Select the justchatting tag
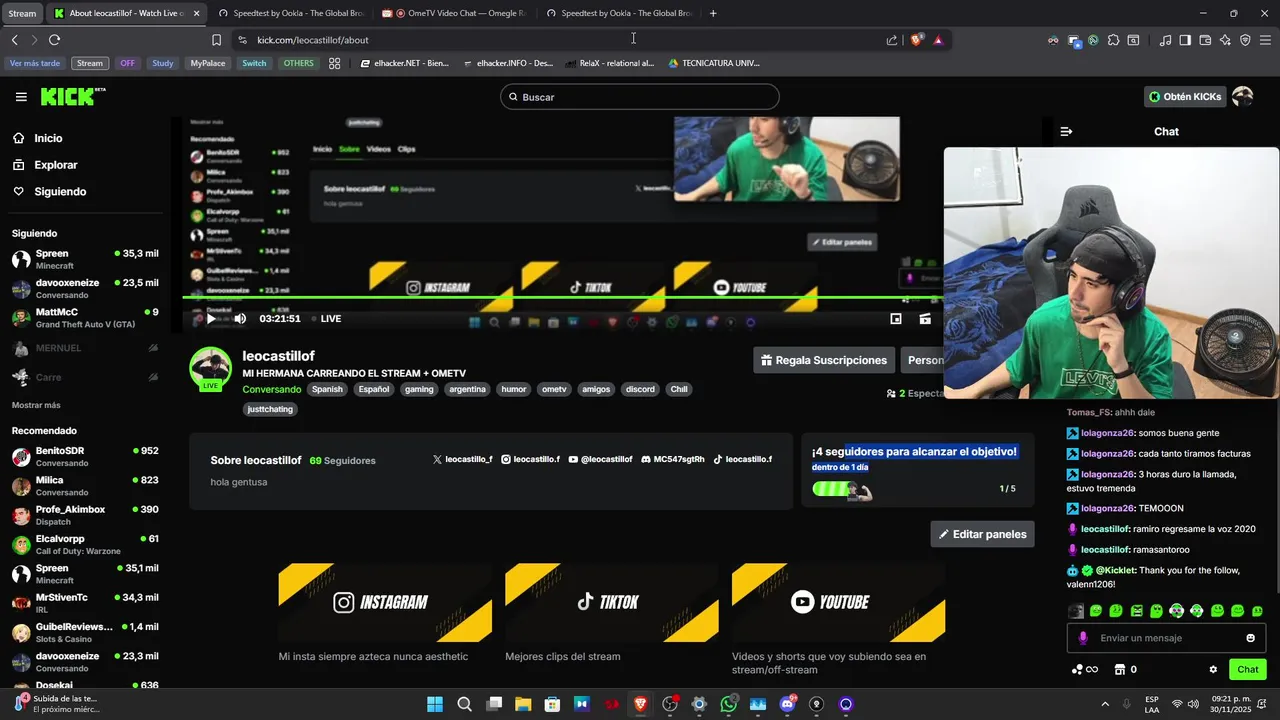 tap(270, 409)
